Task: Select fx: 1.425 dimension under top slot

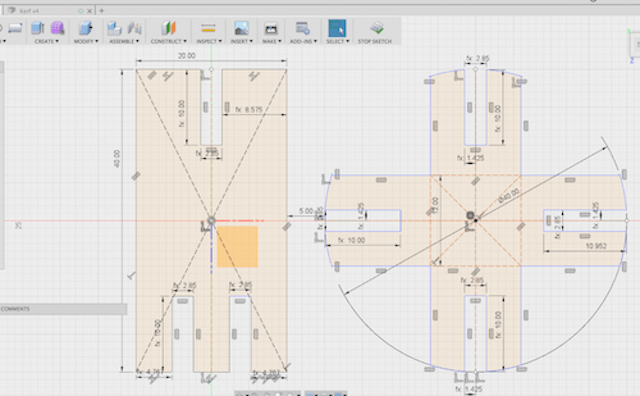Action: click(471, 158)
